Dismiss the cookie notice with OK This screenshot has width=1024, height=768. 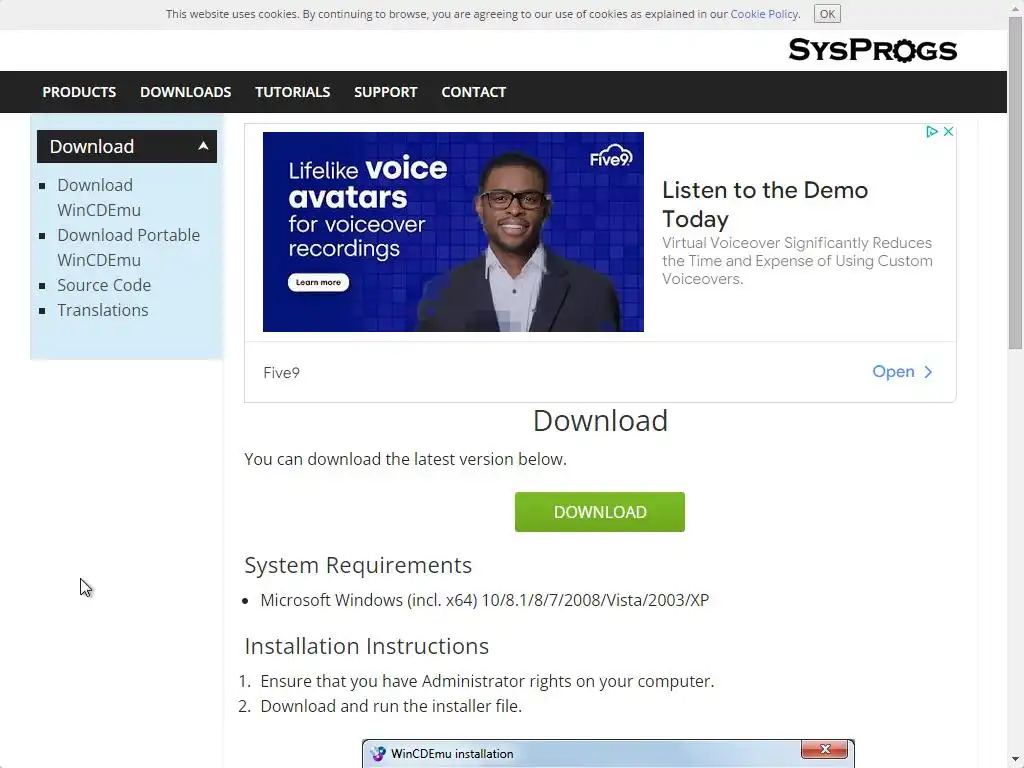(x=827, y=14)
